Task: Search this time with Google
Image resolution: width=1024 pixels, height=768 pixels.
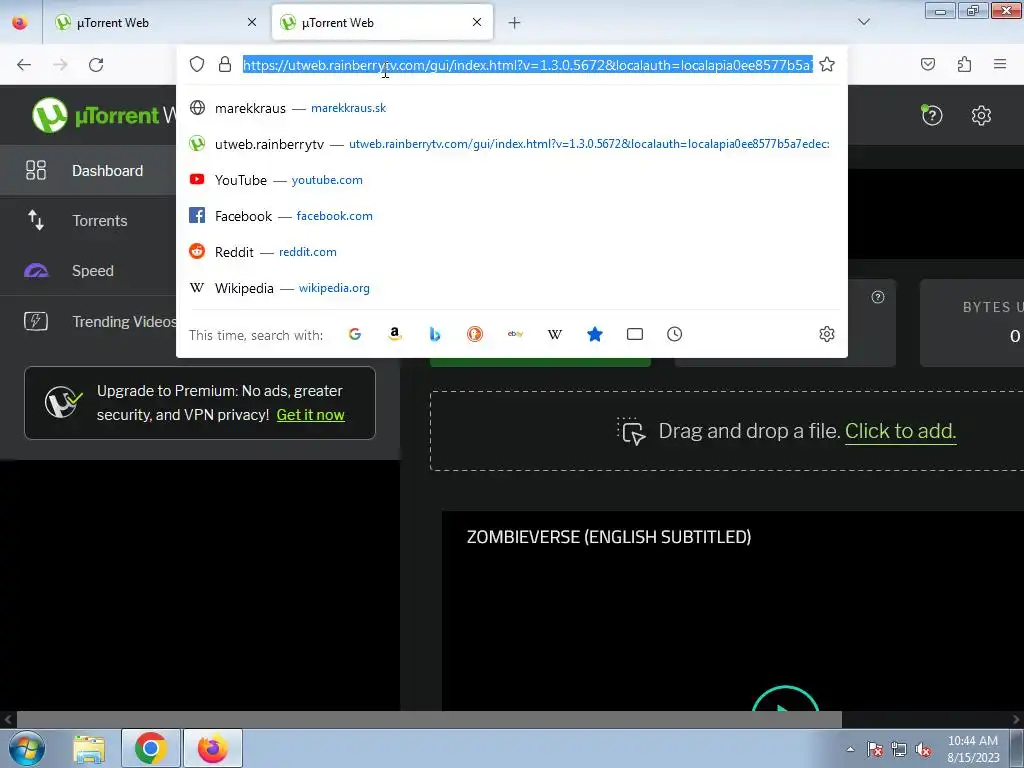Action: click(x=355, y=334)
